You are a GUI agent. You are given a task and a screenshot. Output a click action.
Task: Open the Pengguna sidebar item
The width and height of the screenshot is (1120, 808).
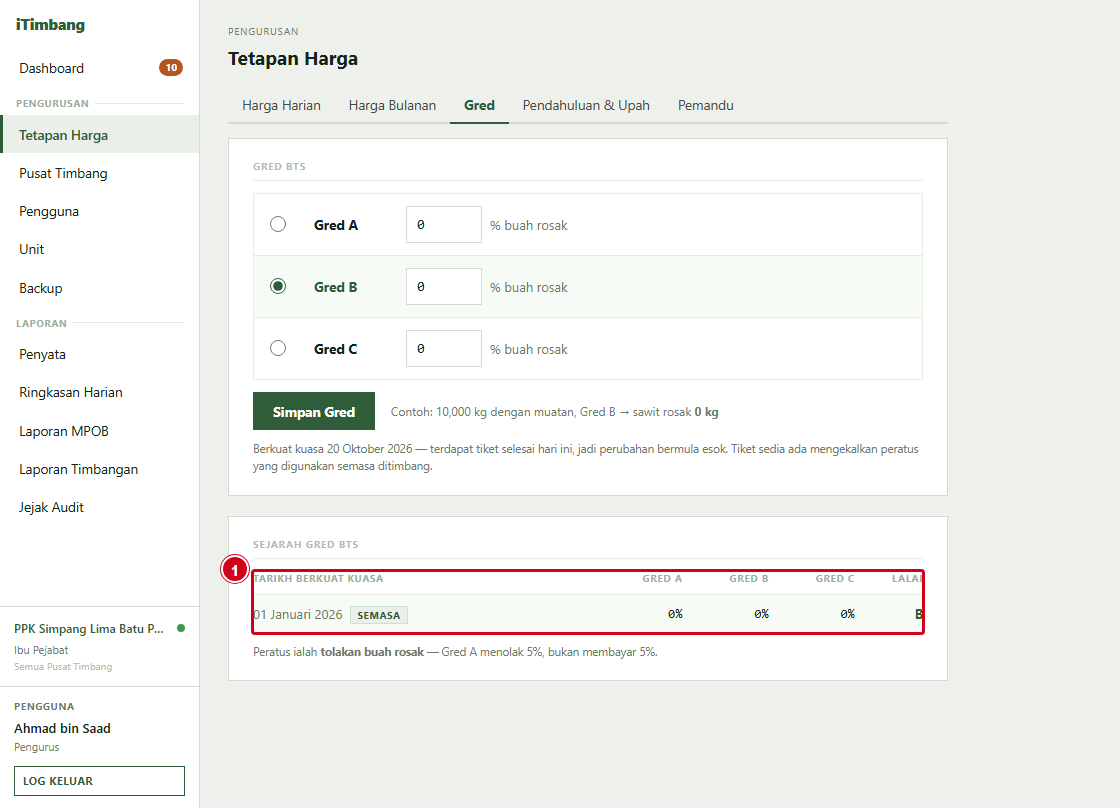[x=99, y=211]
